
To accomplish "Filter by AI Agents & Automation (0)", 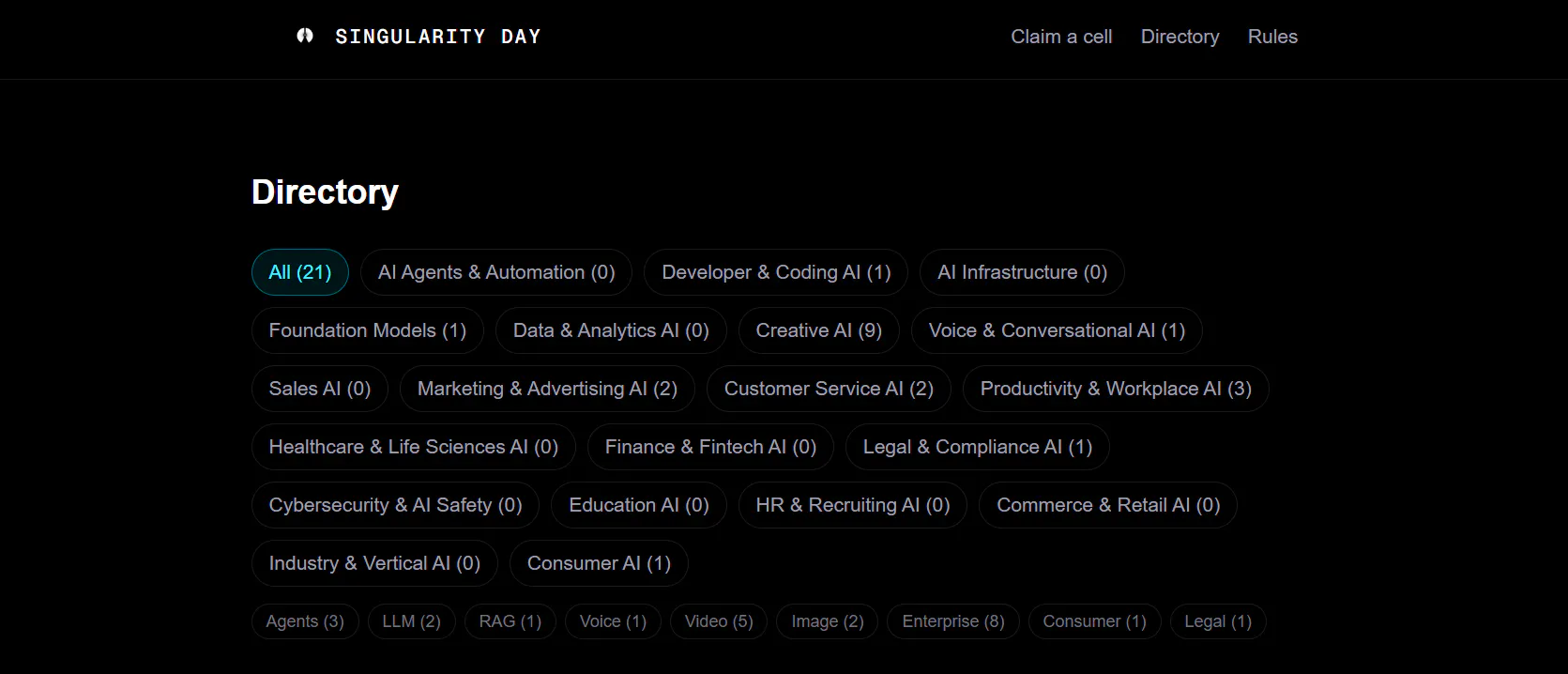I will pyautogui.click(x=496, y=272).
